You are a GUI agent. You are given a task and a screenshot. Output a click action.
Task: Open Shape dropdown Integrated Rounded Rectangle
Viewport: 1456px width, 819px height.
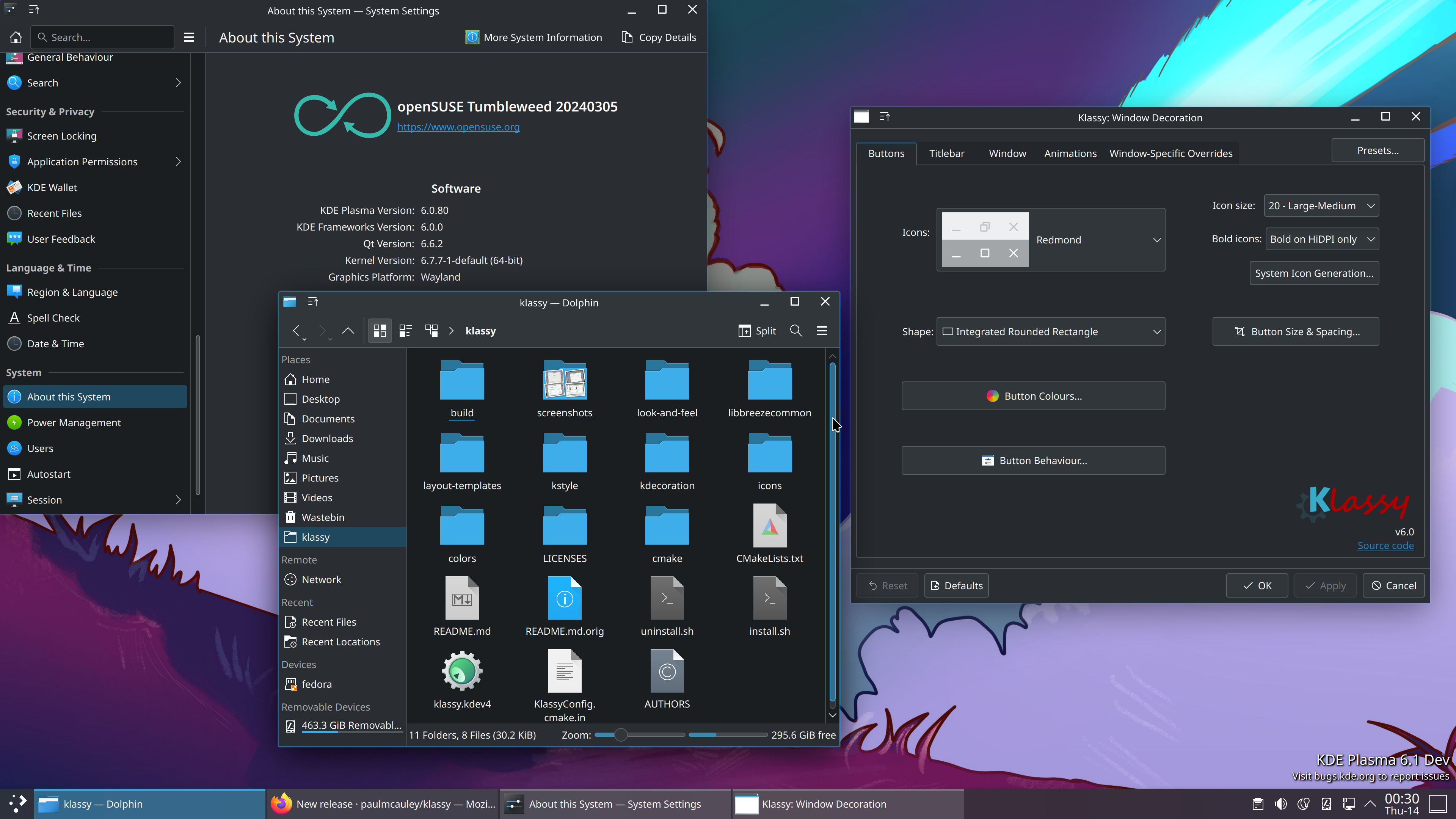click(1051, 331)
